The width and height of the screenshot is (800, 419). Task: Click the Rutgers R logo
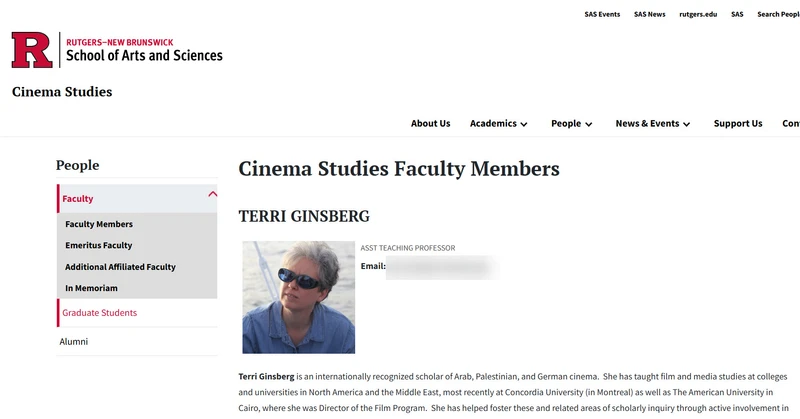click(x=32, y=50)
